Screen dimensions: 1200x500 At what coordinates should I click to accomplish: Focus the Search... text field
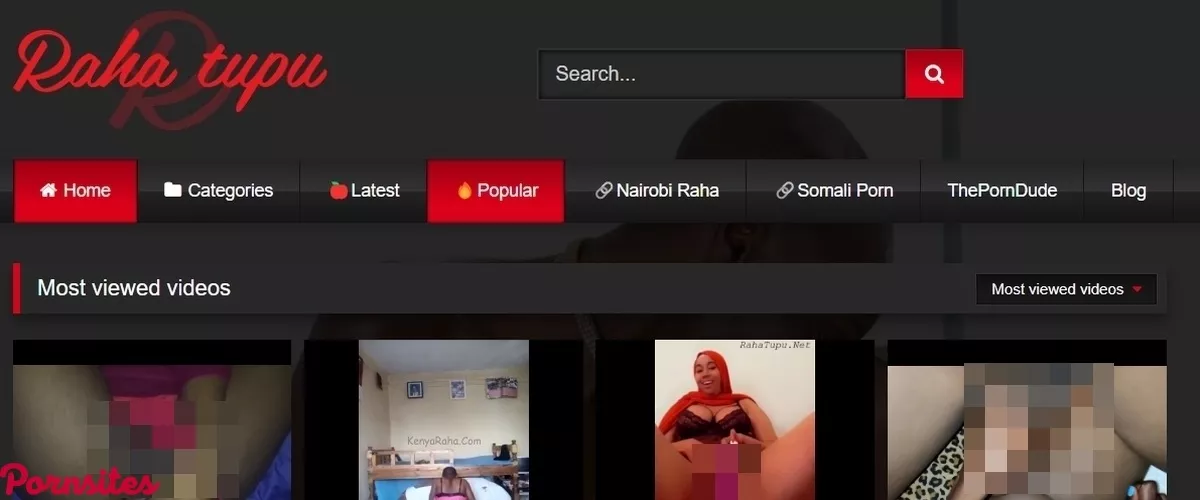point(720,74)
